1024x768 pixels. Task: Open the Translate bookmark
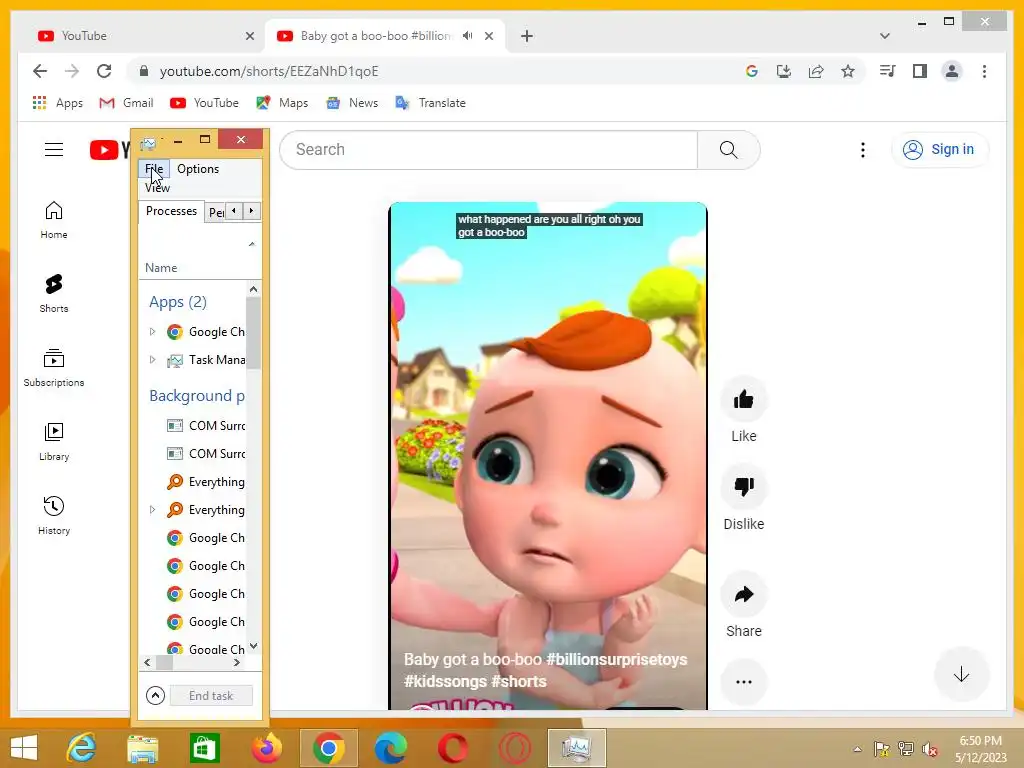point(430,103)
